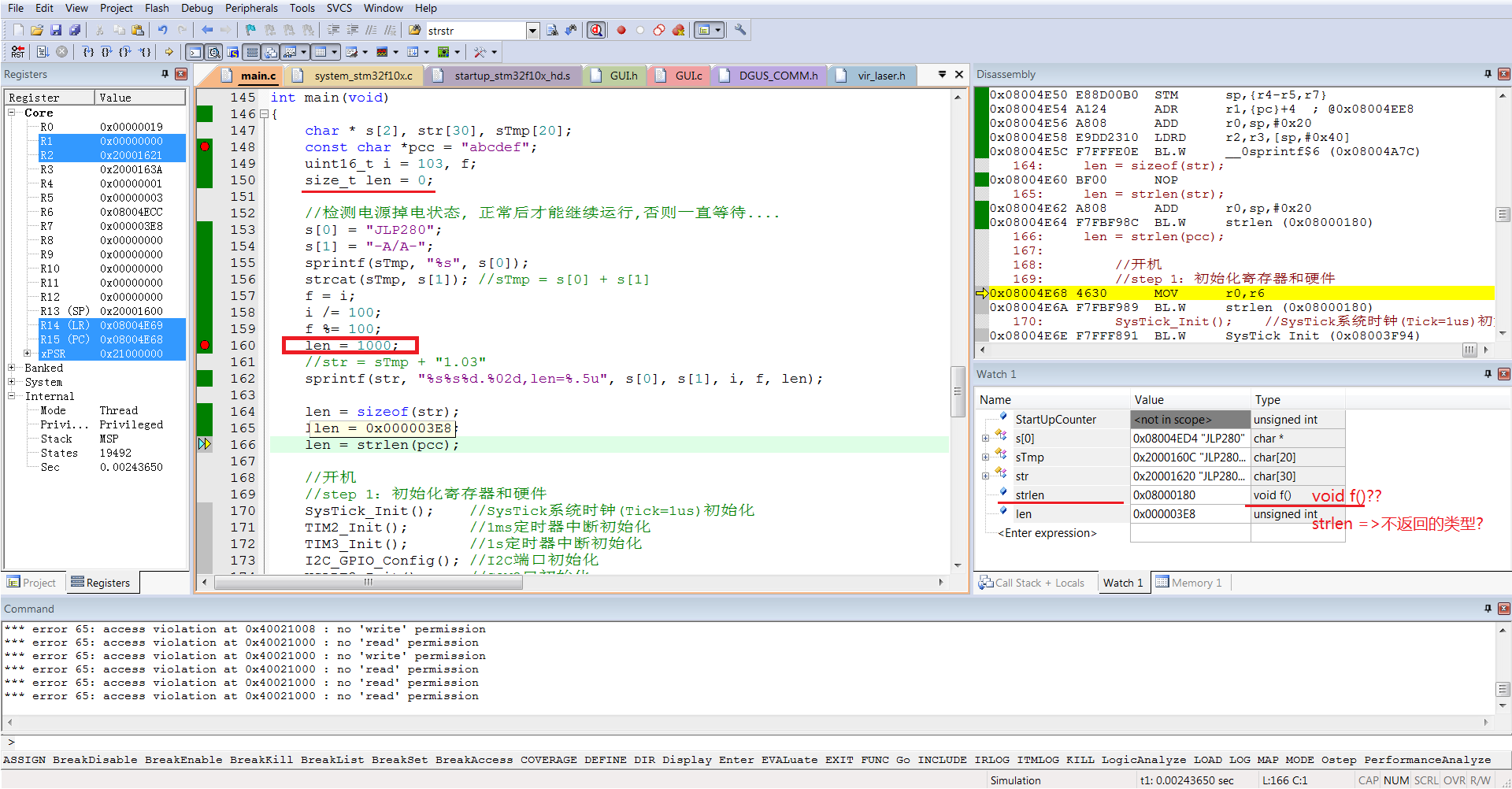Open the Memory windows dropdown arrow

[x=334, y=52]
